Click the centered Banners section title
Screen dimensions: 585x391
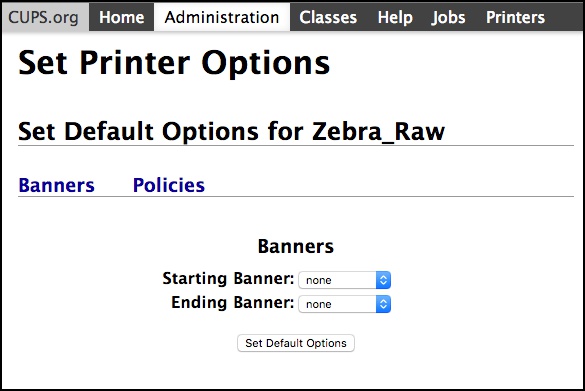(296, 246)
